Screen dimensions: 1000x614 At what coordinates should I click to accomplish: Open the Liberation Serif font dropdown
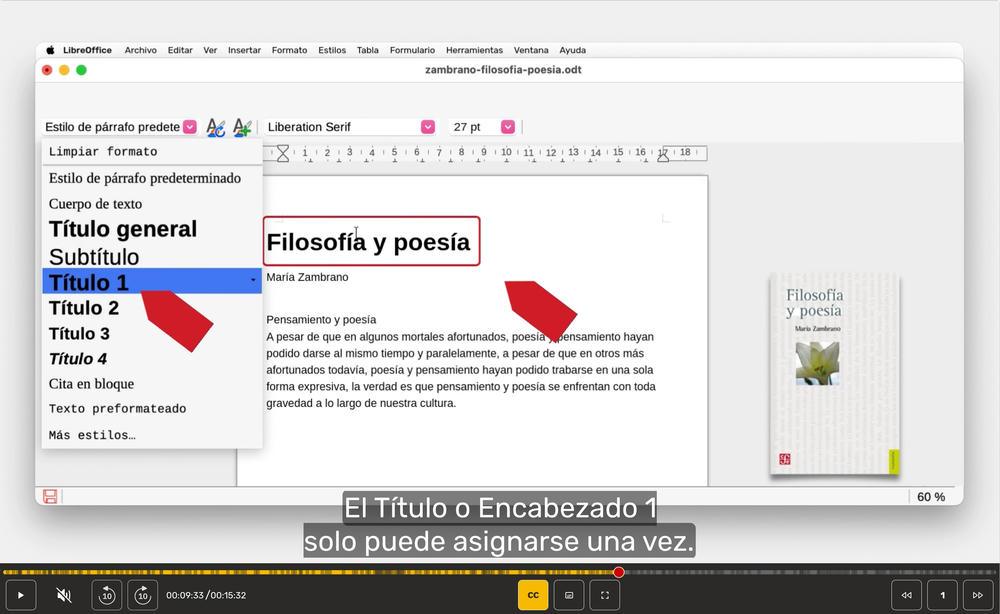click(427, 127)
